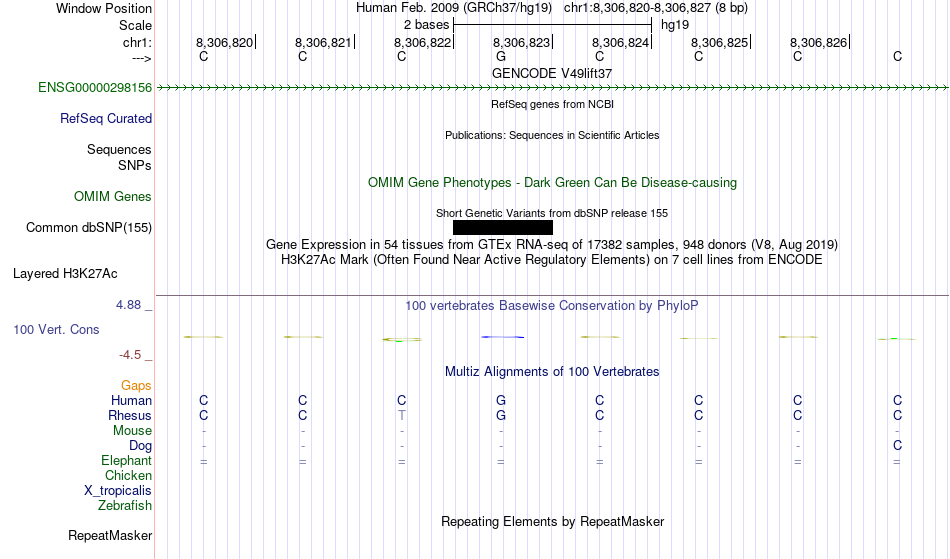Image resolution: width=950 pixels, height=559 pixels.
Task: Open the Layered H3K27Ac track label
Action: tap(65, 274)
